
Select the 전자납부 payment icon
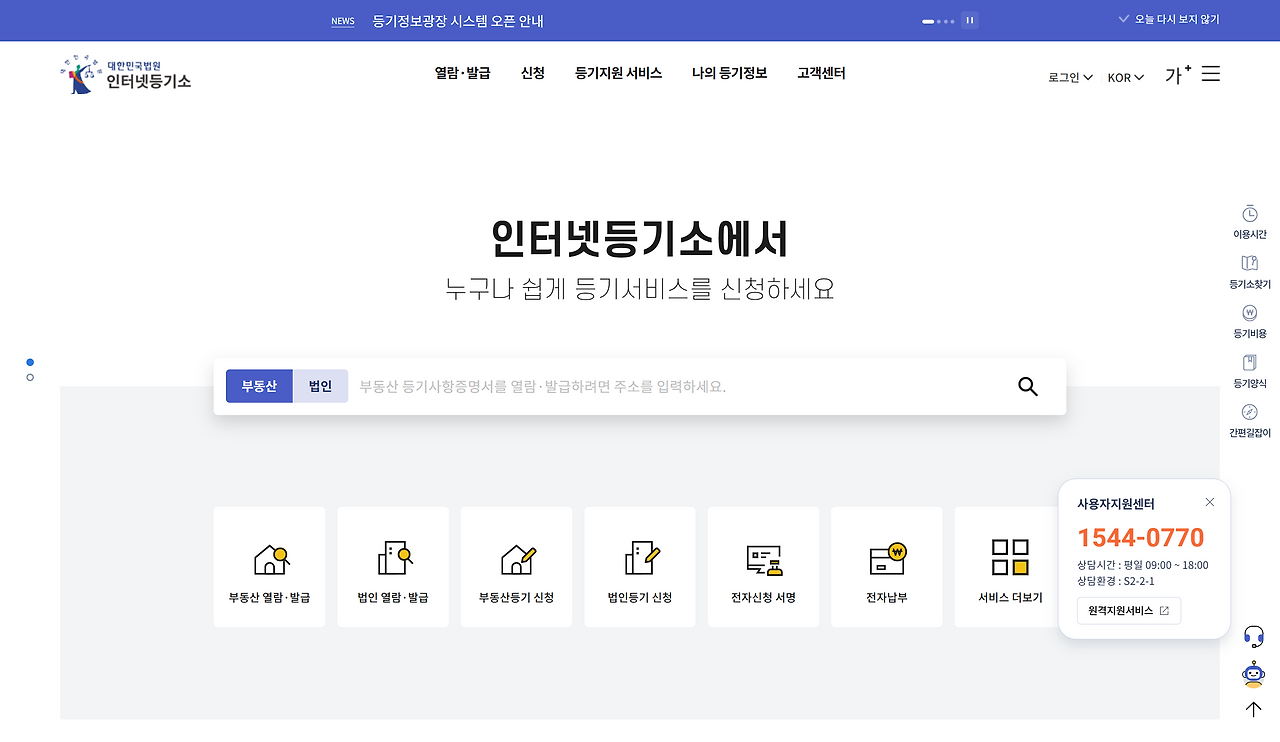tap(886, 566)
